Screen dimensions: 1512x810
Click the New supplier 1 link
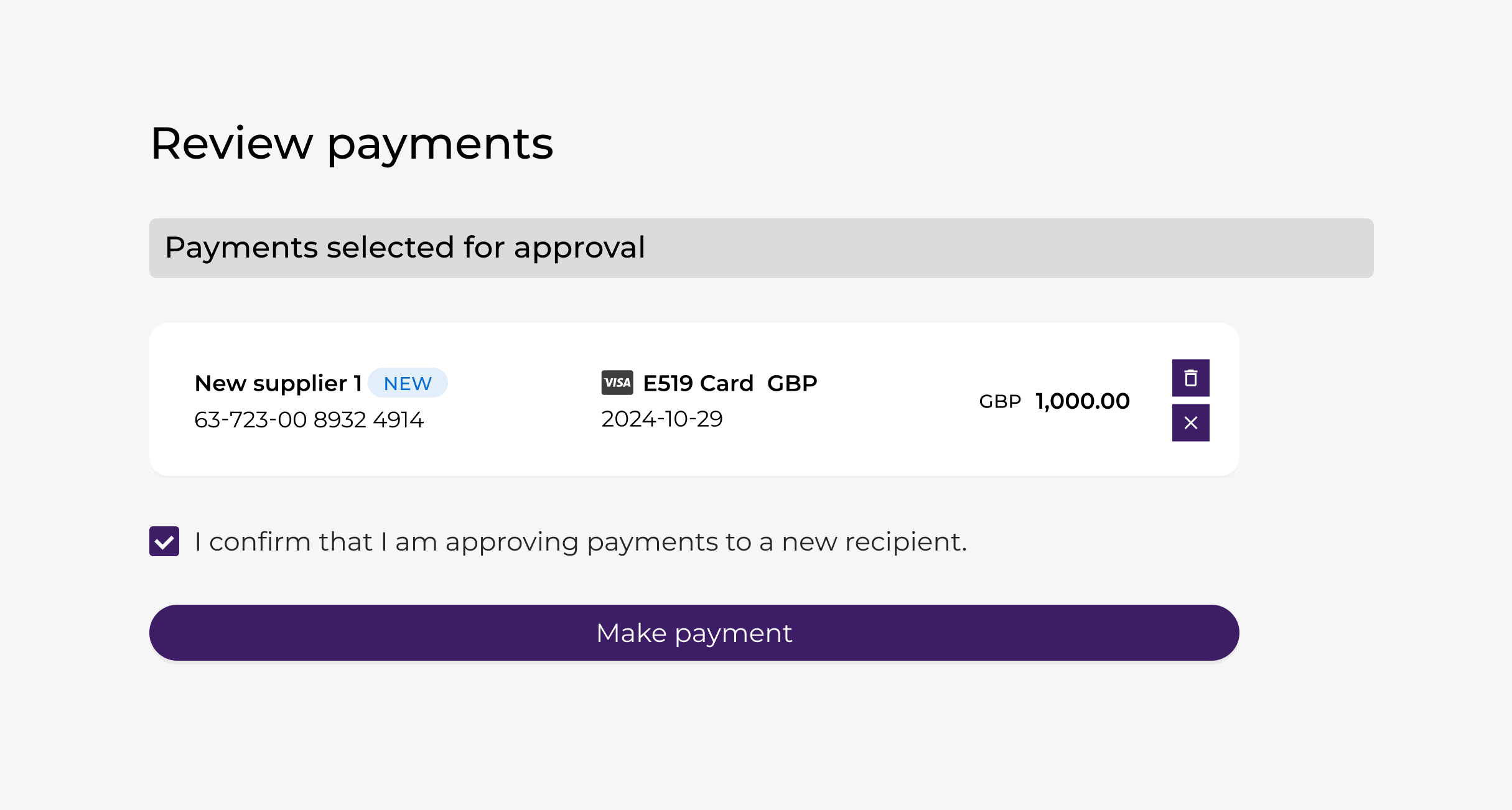278,383
